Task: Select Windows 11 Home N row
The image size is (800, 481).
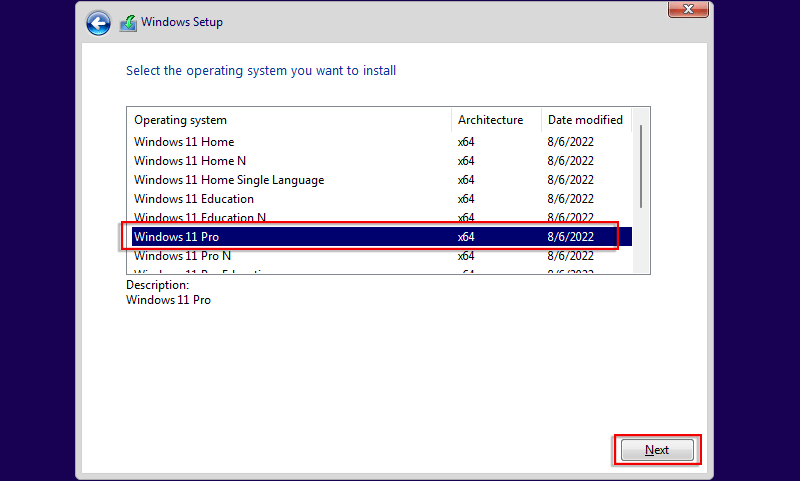Action: (x=190, y=161)
